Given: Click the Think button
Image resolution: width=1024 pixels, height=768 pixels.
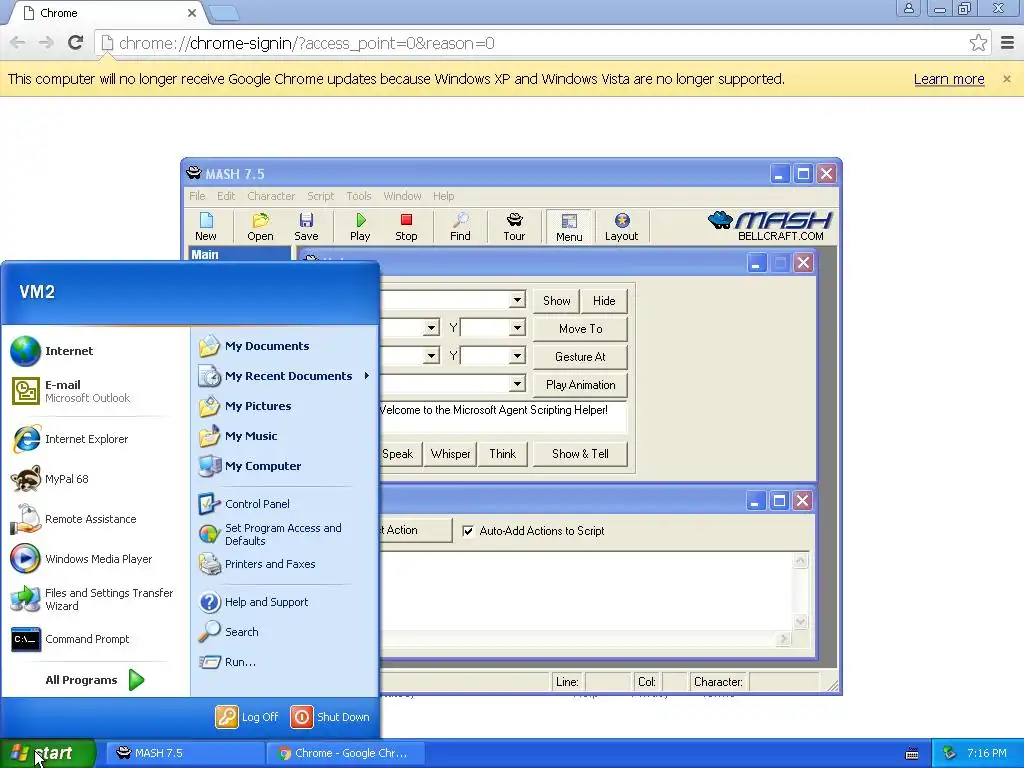Looking at the screenshot, I should coord(502,454).
